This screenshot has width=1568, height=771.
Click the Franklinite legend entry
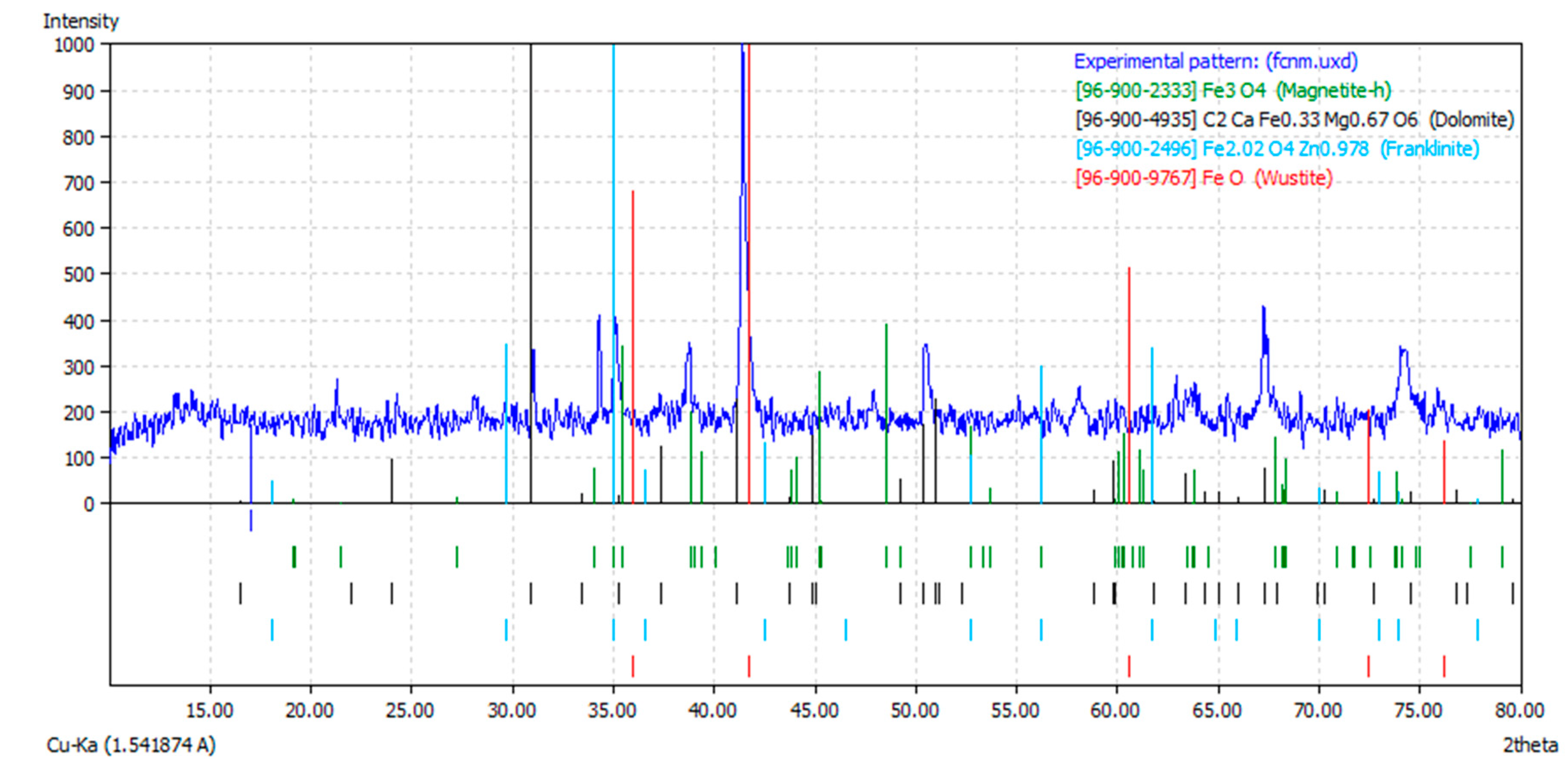click(1276, 149)
